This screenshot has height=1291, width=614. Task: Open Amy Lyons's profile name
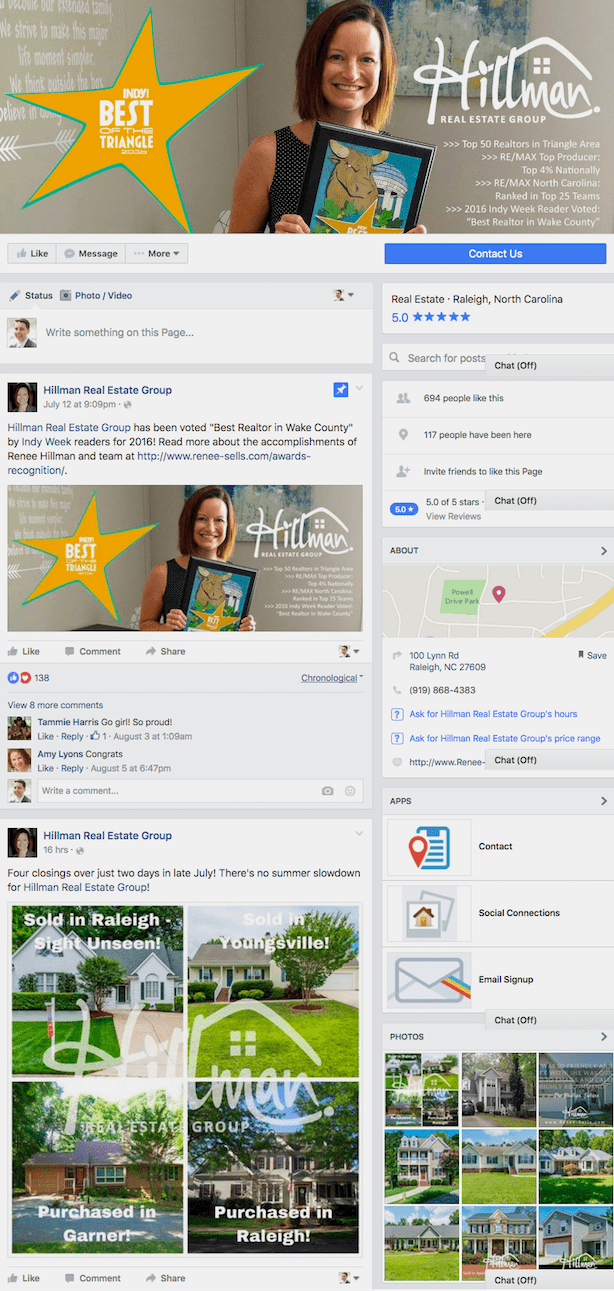tap(60, 754)
